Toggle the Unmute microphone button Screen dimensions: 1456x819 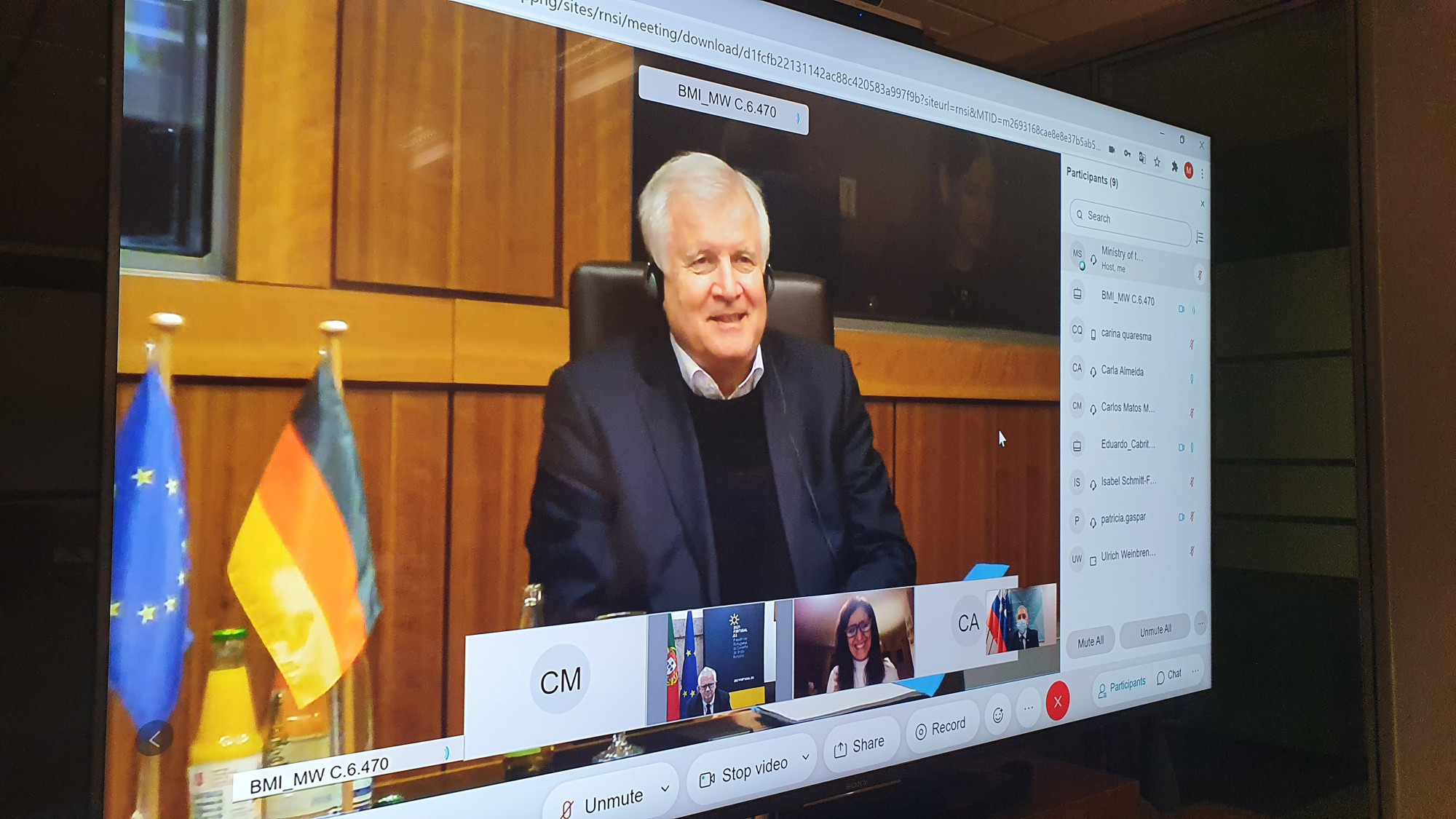tap(603, 803)
